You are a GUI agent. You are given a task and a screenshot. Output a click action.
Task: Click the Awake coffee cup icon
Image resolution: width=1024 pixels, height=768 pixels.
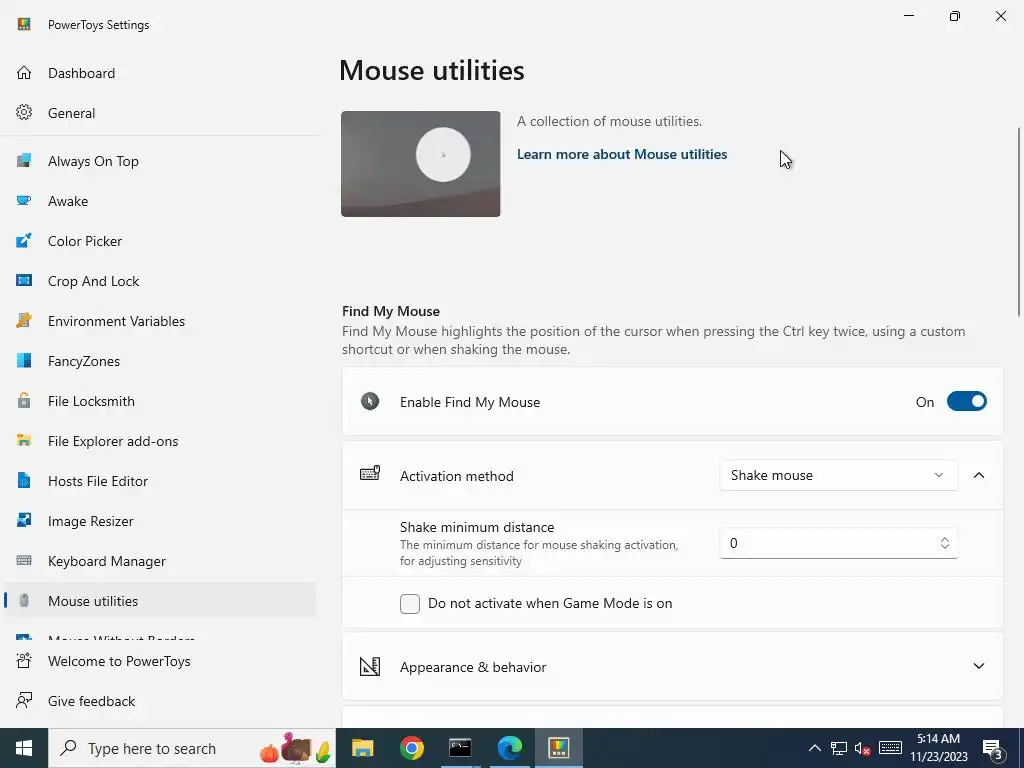click(x=24, y=200)
